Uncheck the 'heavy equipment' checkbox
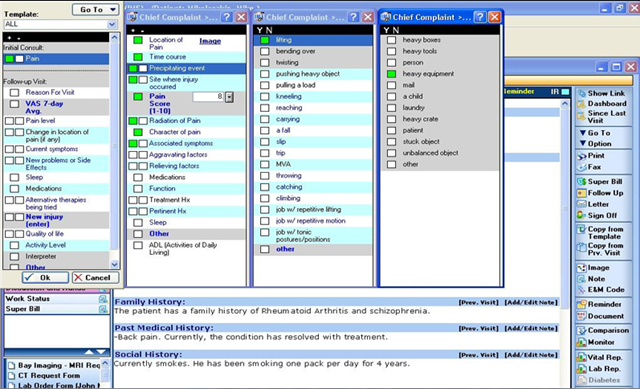This screenshot has width=640, height=389. pos(391,74)
